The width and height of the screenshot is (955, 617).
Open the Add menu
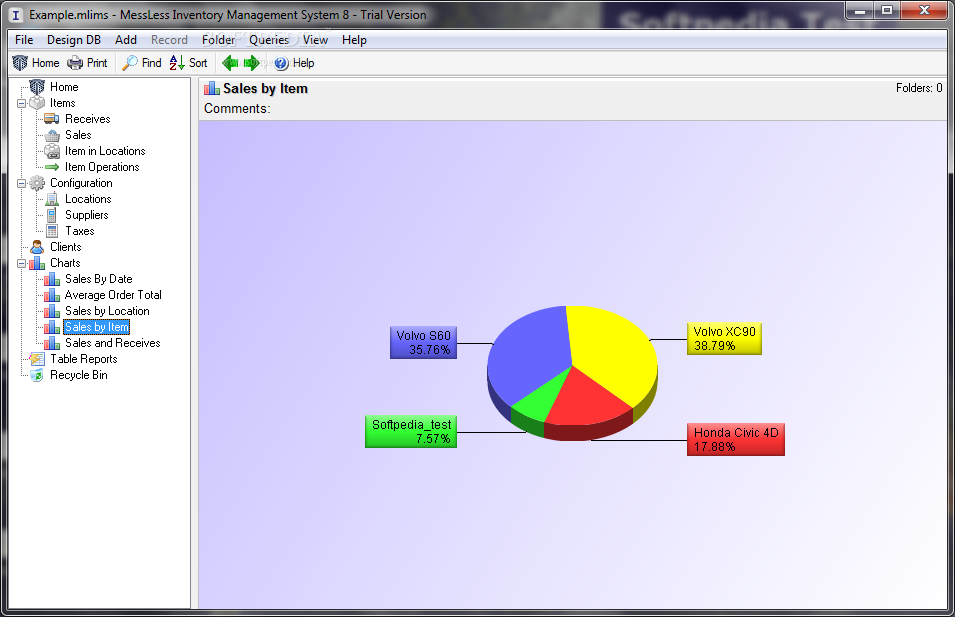click(x=125, y=40)
